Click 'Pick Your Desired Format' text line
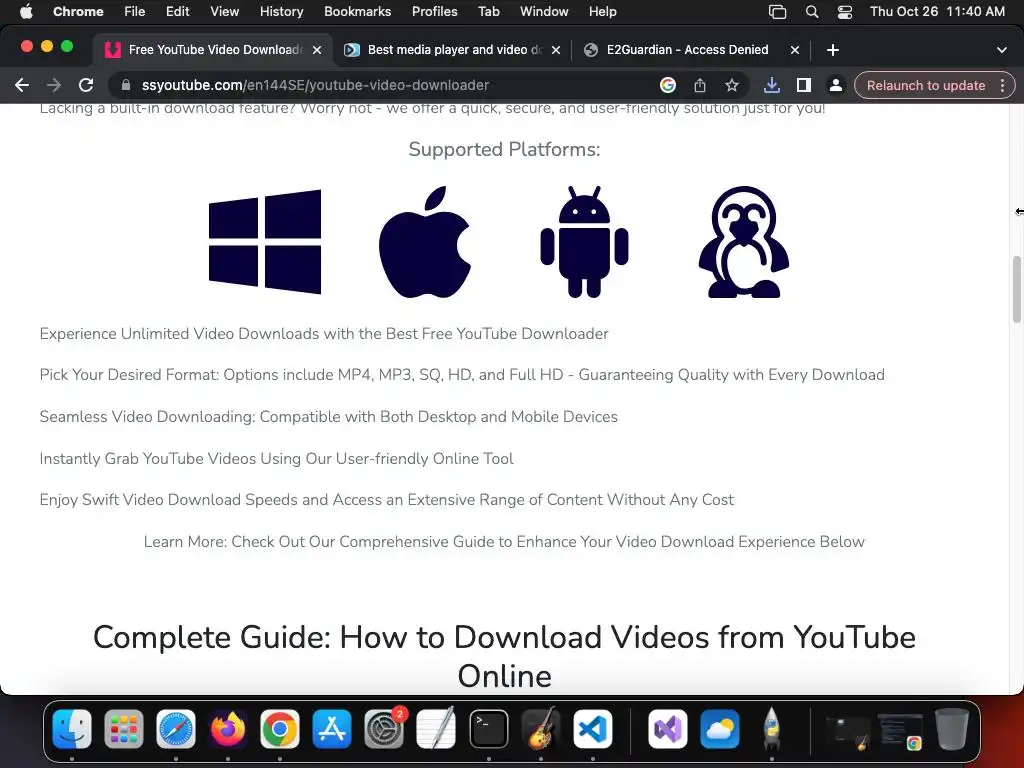The height and width of the screenshot is (768, 1024). point(462,375)
